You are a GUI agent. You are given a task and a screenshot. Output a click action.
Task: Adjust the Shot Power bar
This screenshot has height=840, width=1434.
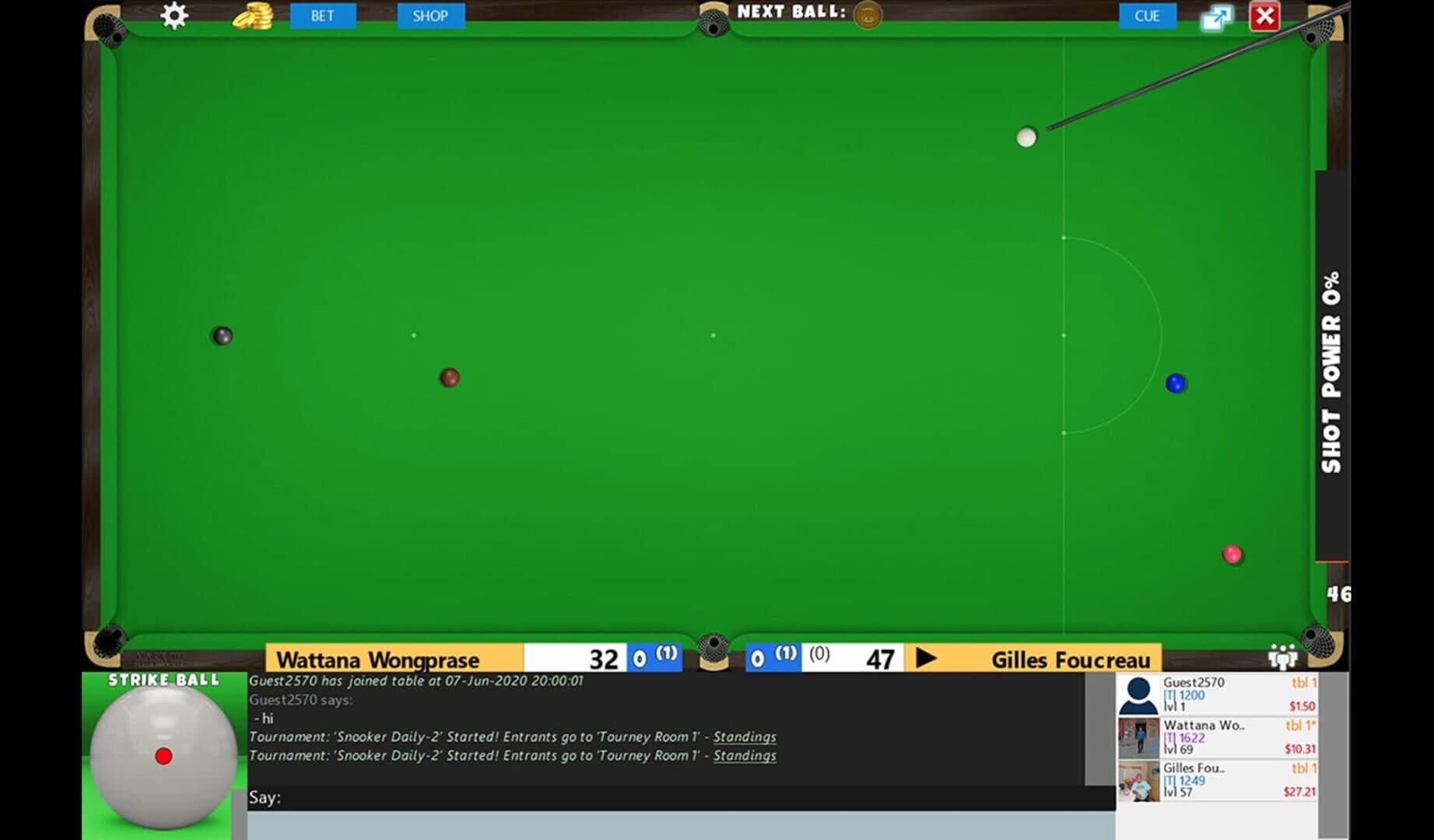tap(1331, 366)
